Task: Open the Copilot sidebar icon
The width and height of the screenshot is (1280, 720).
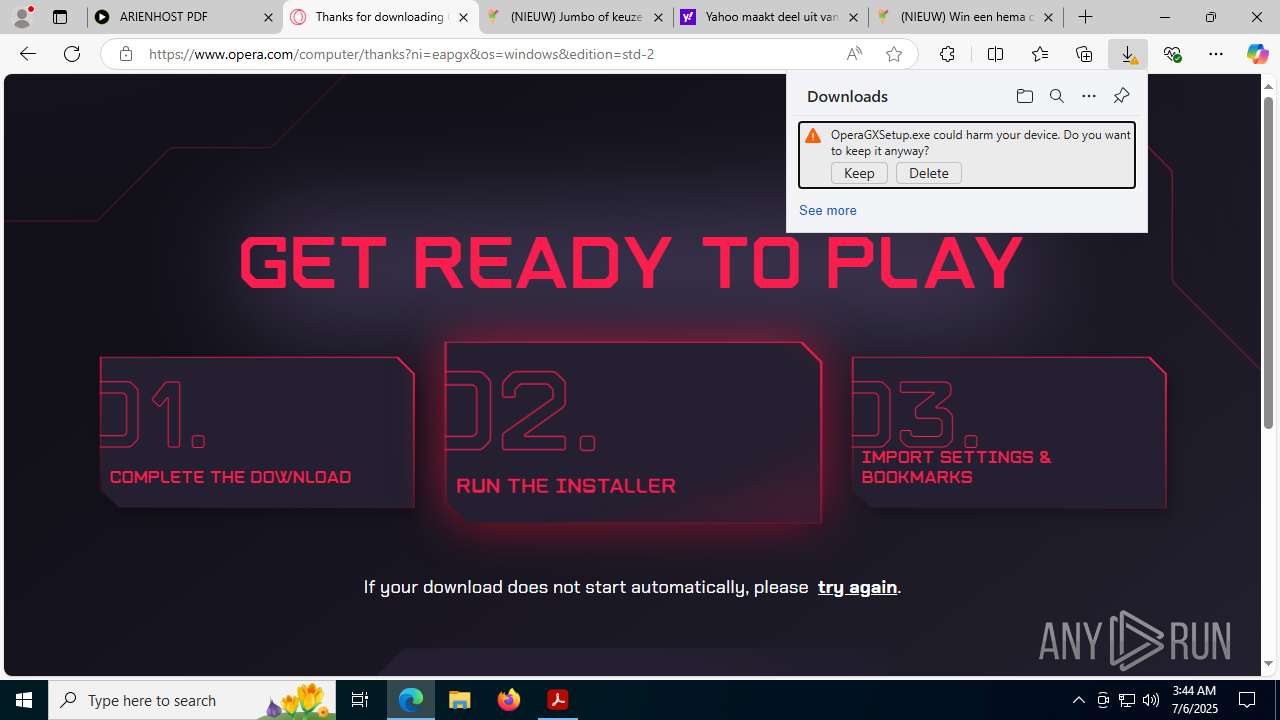Action: pyautogui.click(x=1257, y=54)
